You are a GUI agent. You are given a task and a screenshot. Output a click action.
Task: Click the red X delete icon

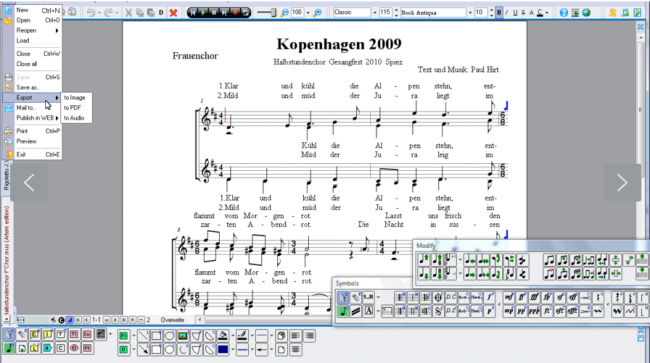click(x=173, y=13)
